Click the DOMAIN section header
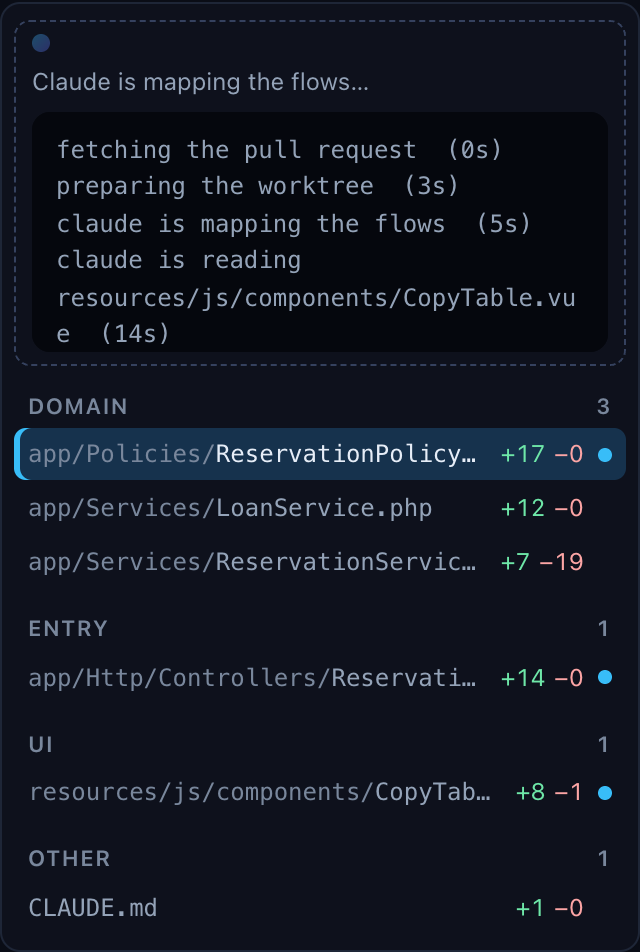Screen dimensions: 640x952 tap(78, 406)
